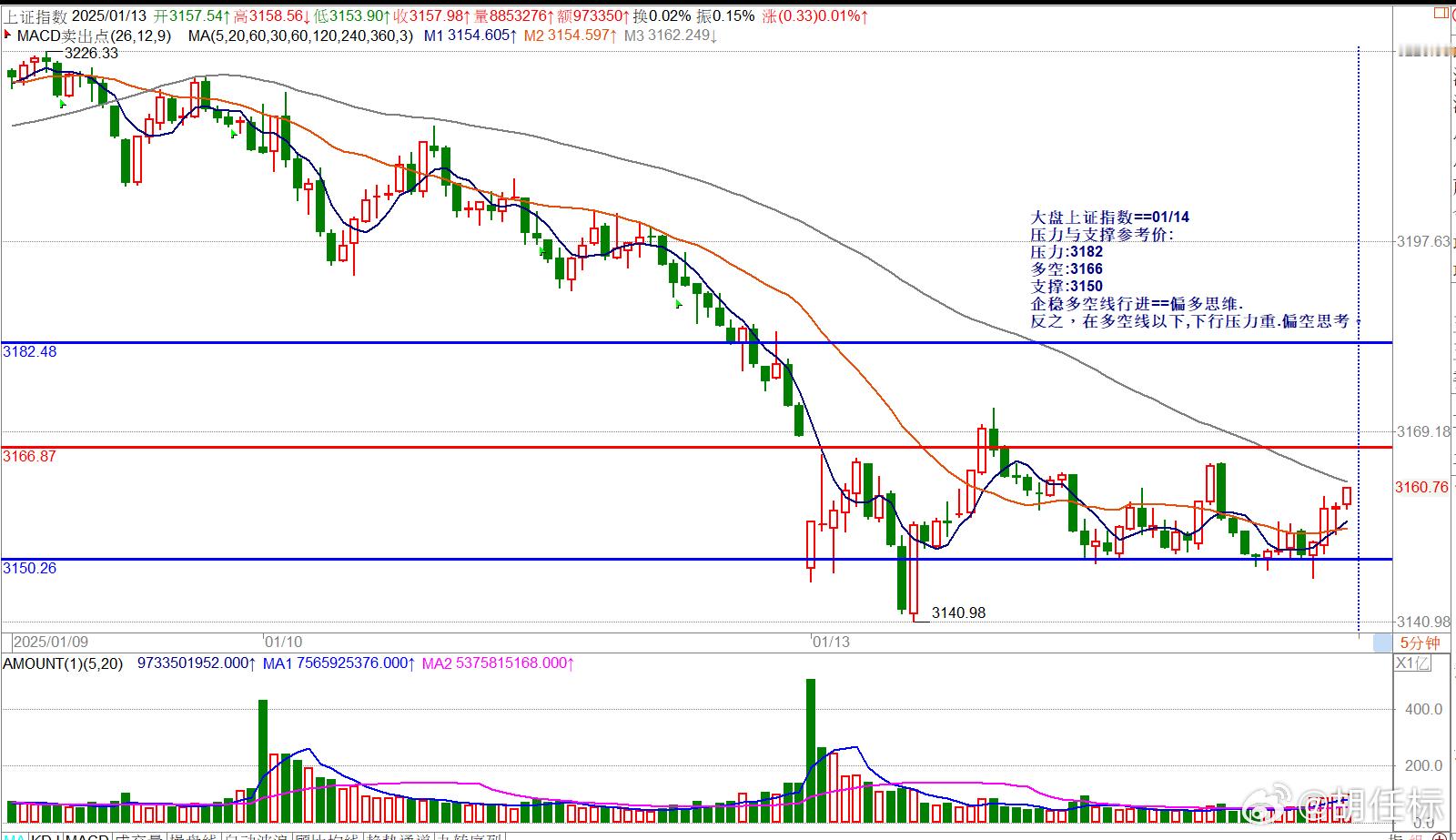Screen dimensions: 1456x840
Task: Select the 成交量 tab in bottom indicator bar
Action: (138, 835)
